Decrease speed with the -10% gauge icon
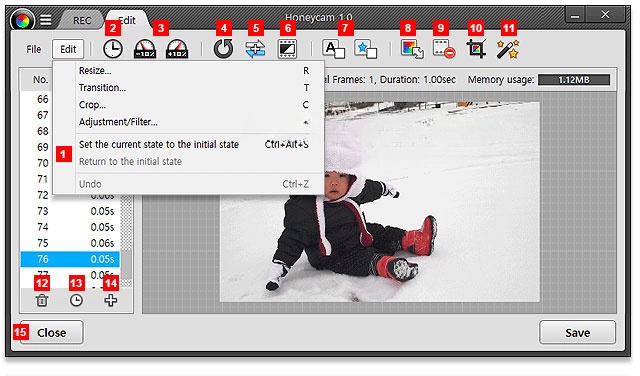 coord(145,49)
